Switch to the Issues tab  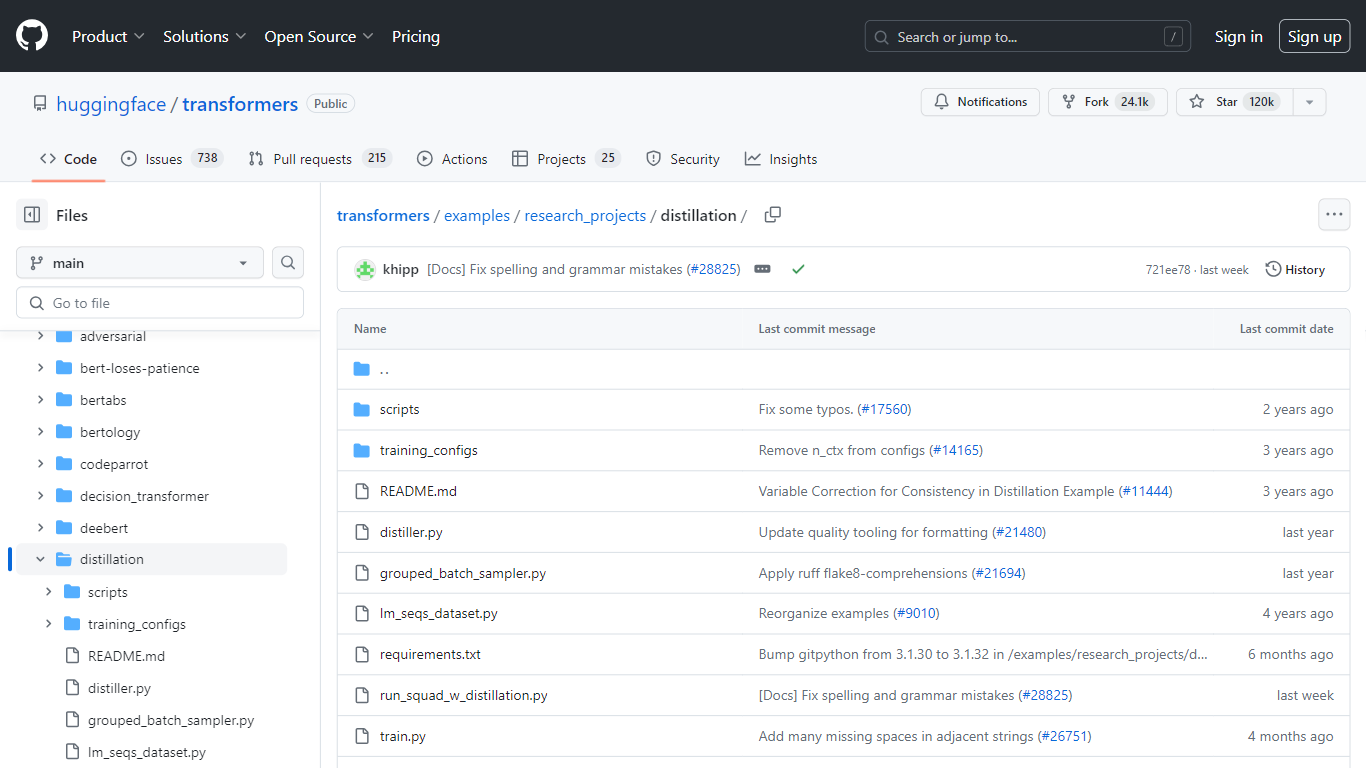[x=170, y=159]
